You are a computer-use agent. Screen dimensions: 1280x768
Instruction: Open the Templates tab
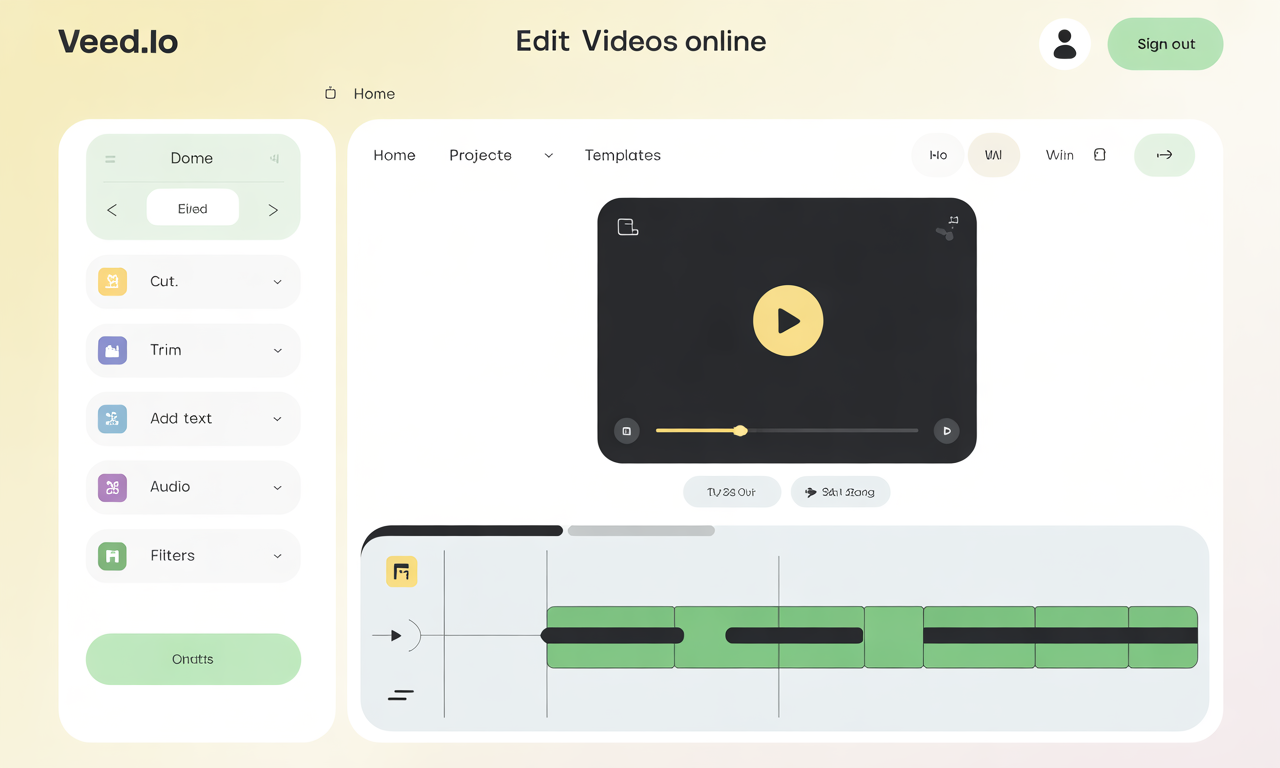[622, 155]
